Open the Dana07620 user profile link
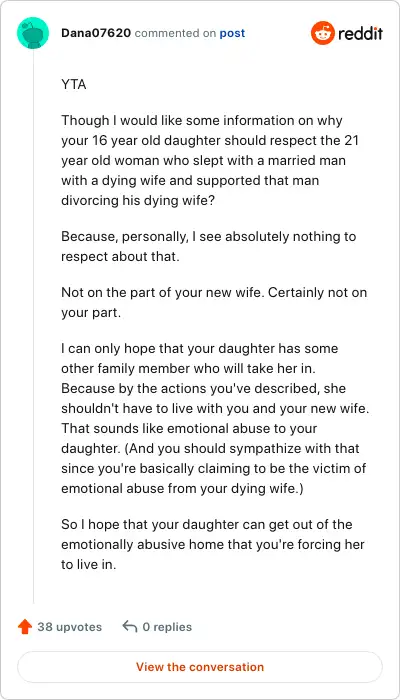 (96, 33)
